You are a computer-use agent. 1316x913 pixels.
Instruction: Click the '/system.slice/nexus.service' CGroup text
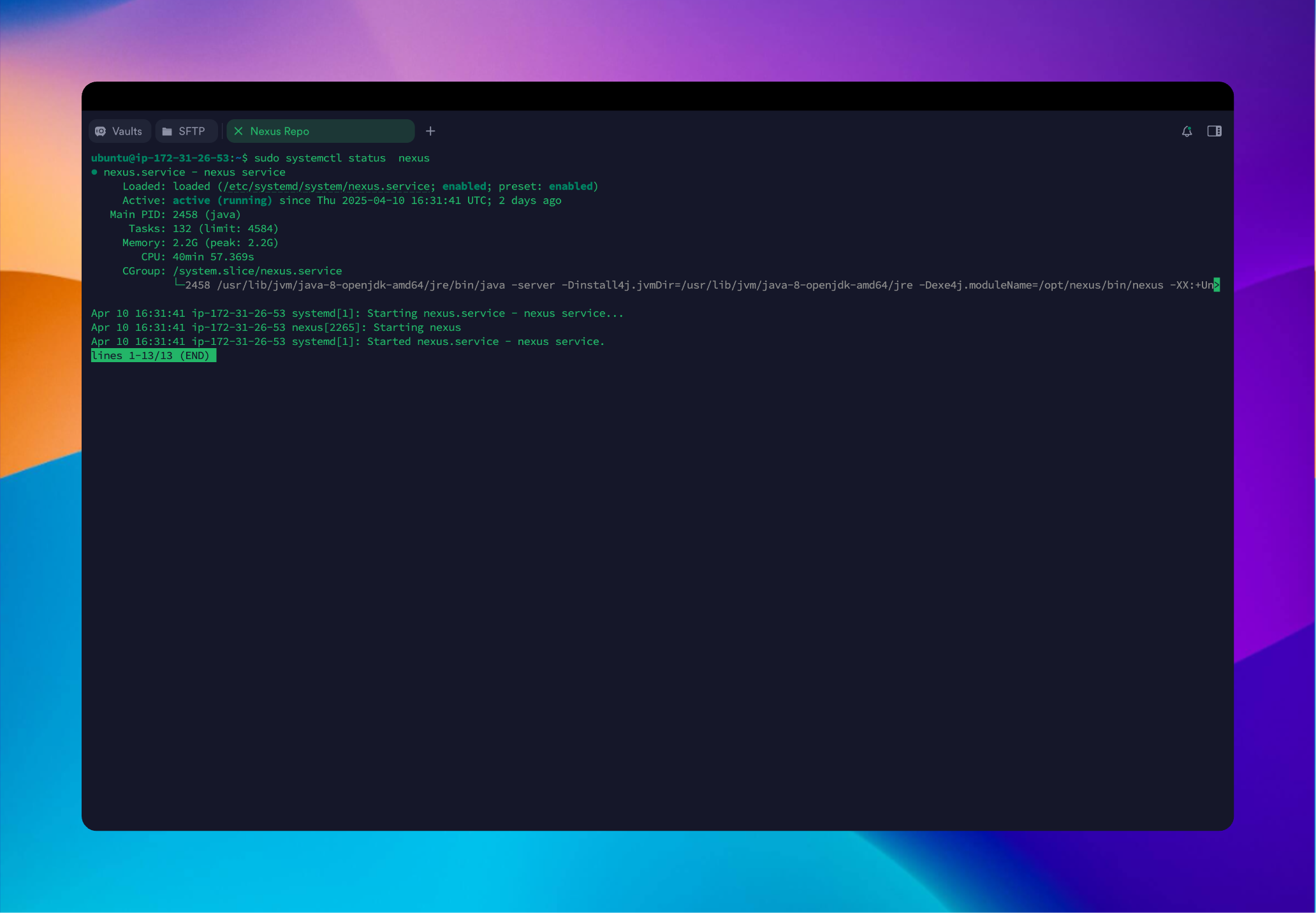coord(258,271)
